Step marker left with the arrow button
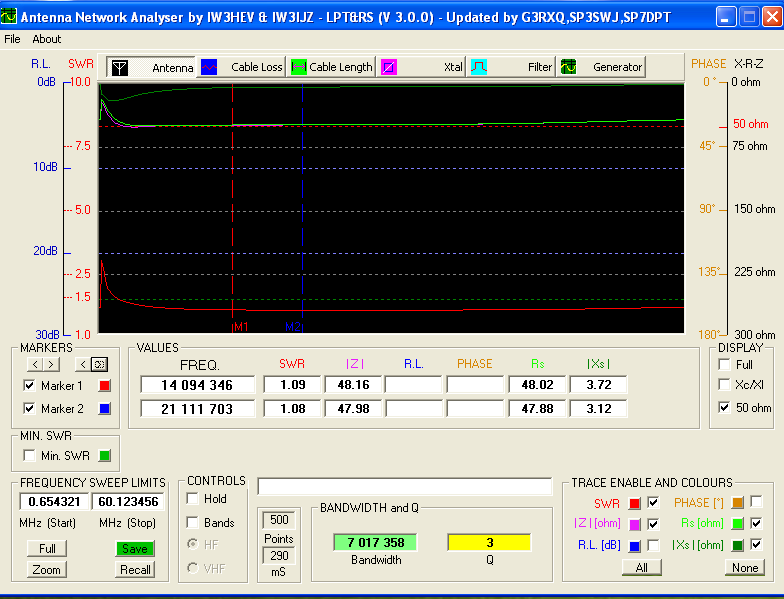 33,364
